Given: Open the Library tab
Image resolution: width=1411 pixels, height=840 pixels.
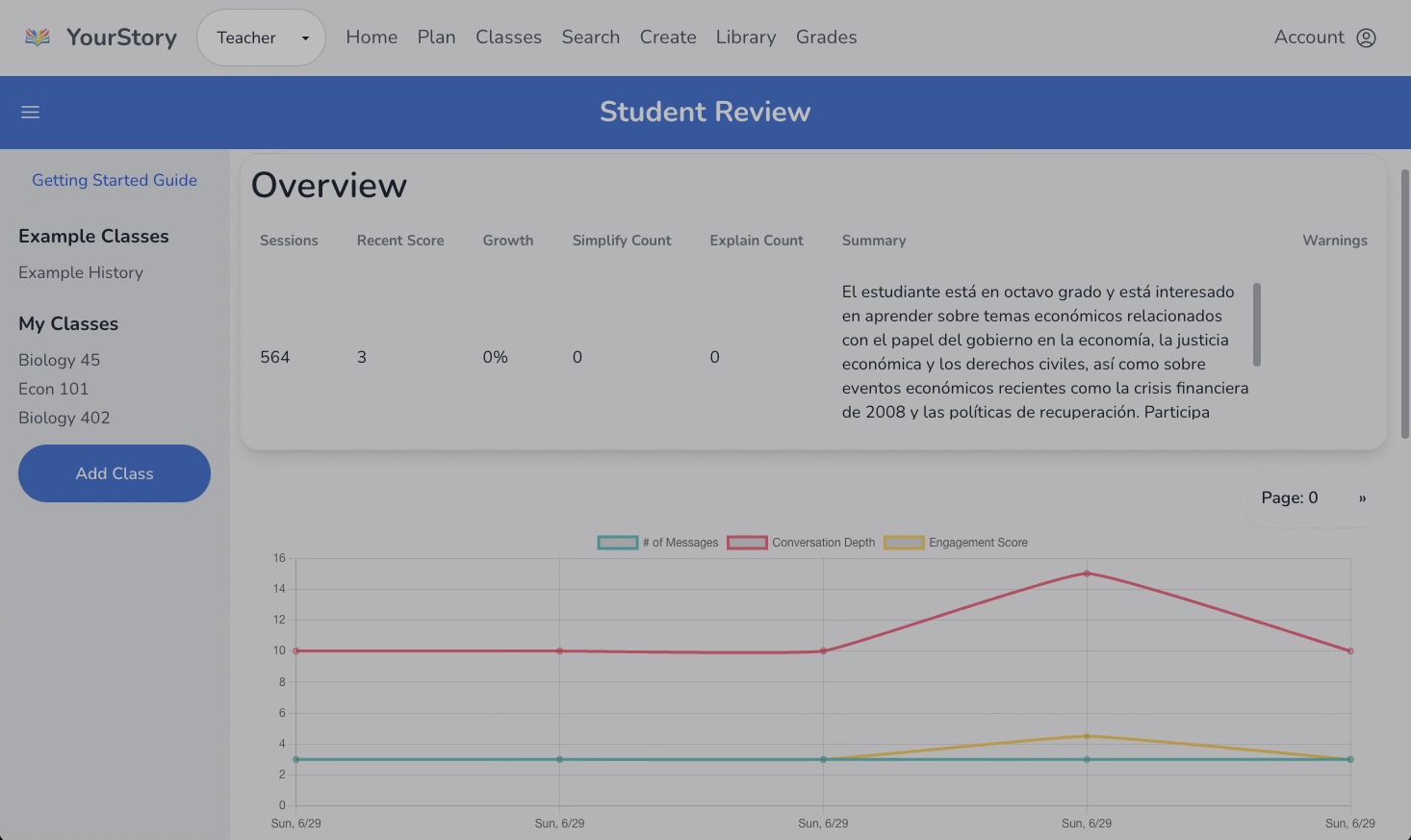Looking at the screenshot, I should (746, 37).
